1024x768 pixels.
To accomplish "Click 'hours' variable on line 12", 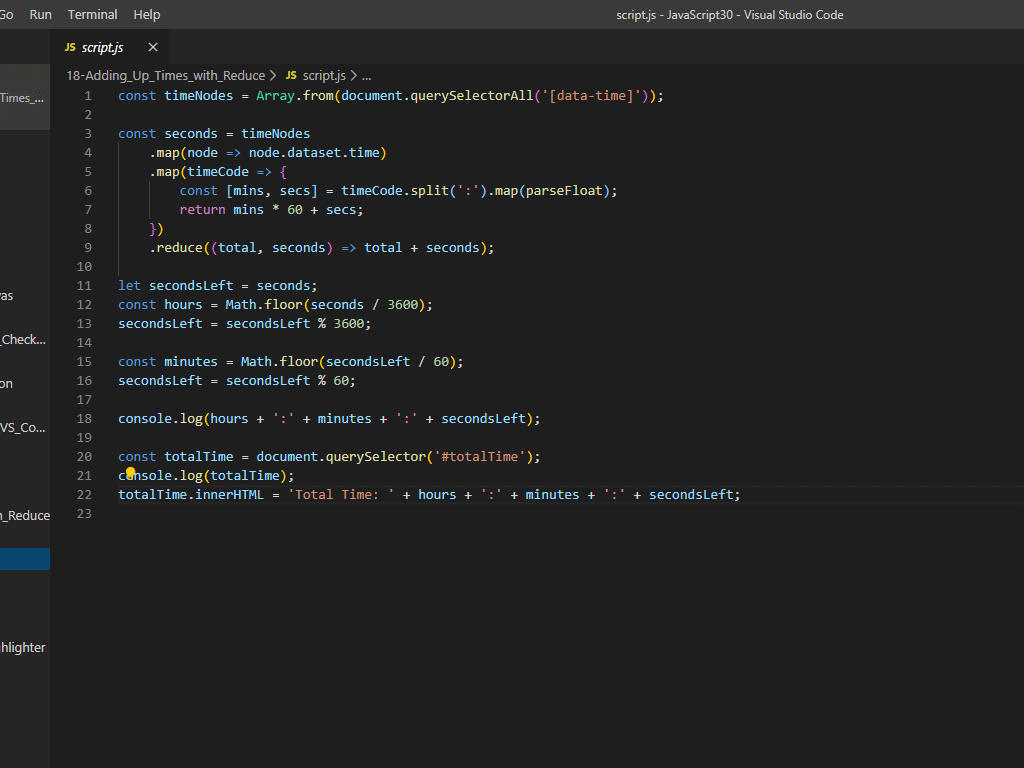I will 184,305.
